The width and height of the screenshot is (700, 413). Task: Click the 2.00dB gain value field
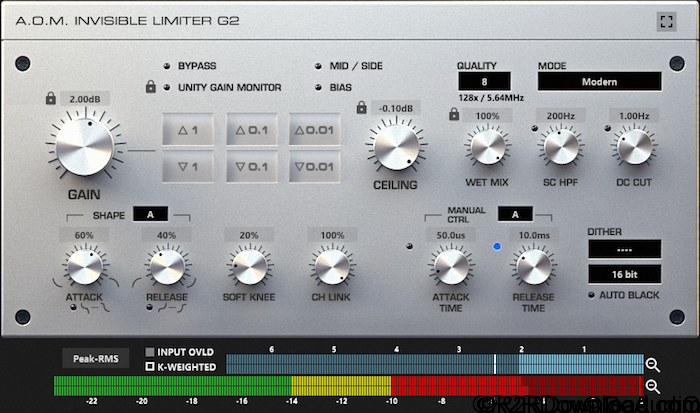point(85,99)
